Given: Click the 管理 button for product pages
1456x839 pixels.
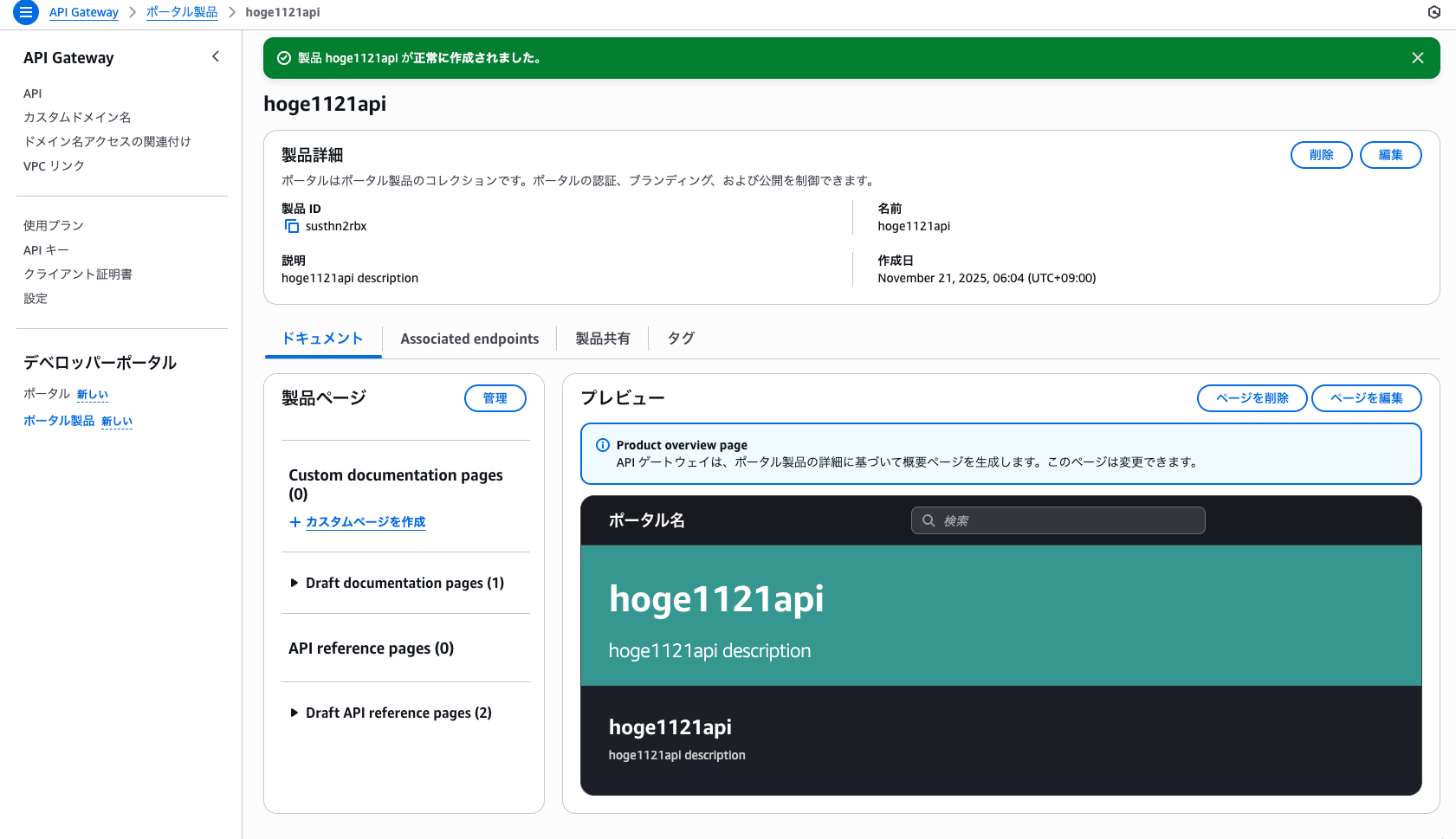Looking at the screenshot, I should click(x=495, y=398).
